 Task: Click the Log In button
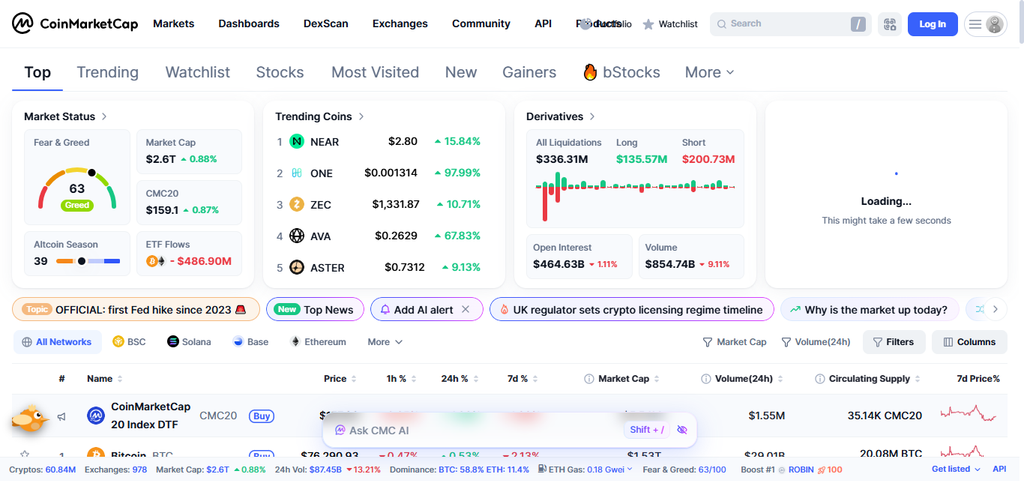coord(933,24)
